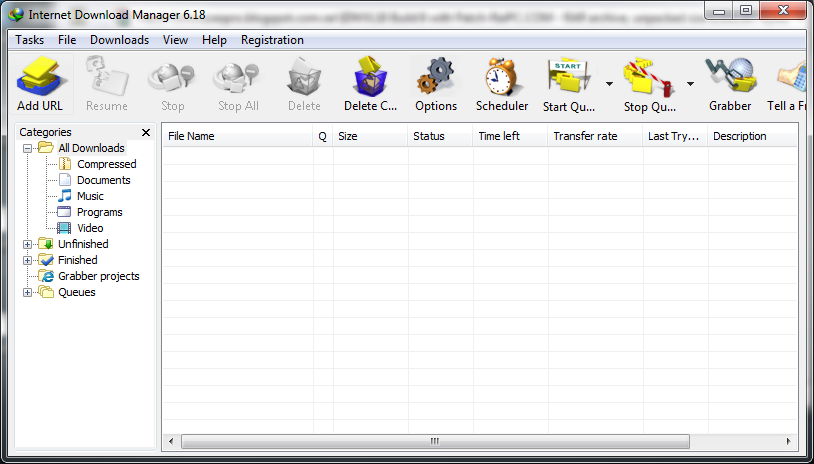Select the Queues category

[x=76, y=292]
